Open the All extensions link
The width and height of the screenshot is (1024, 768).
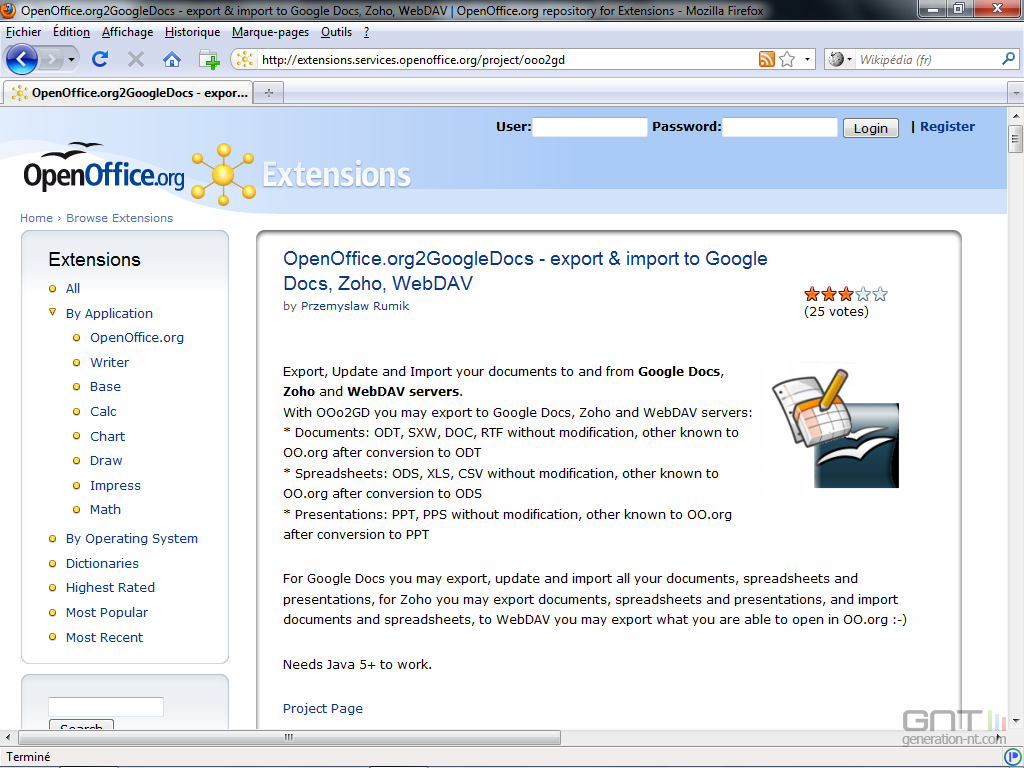tap(72, 289)
